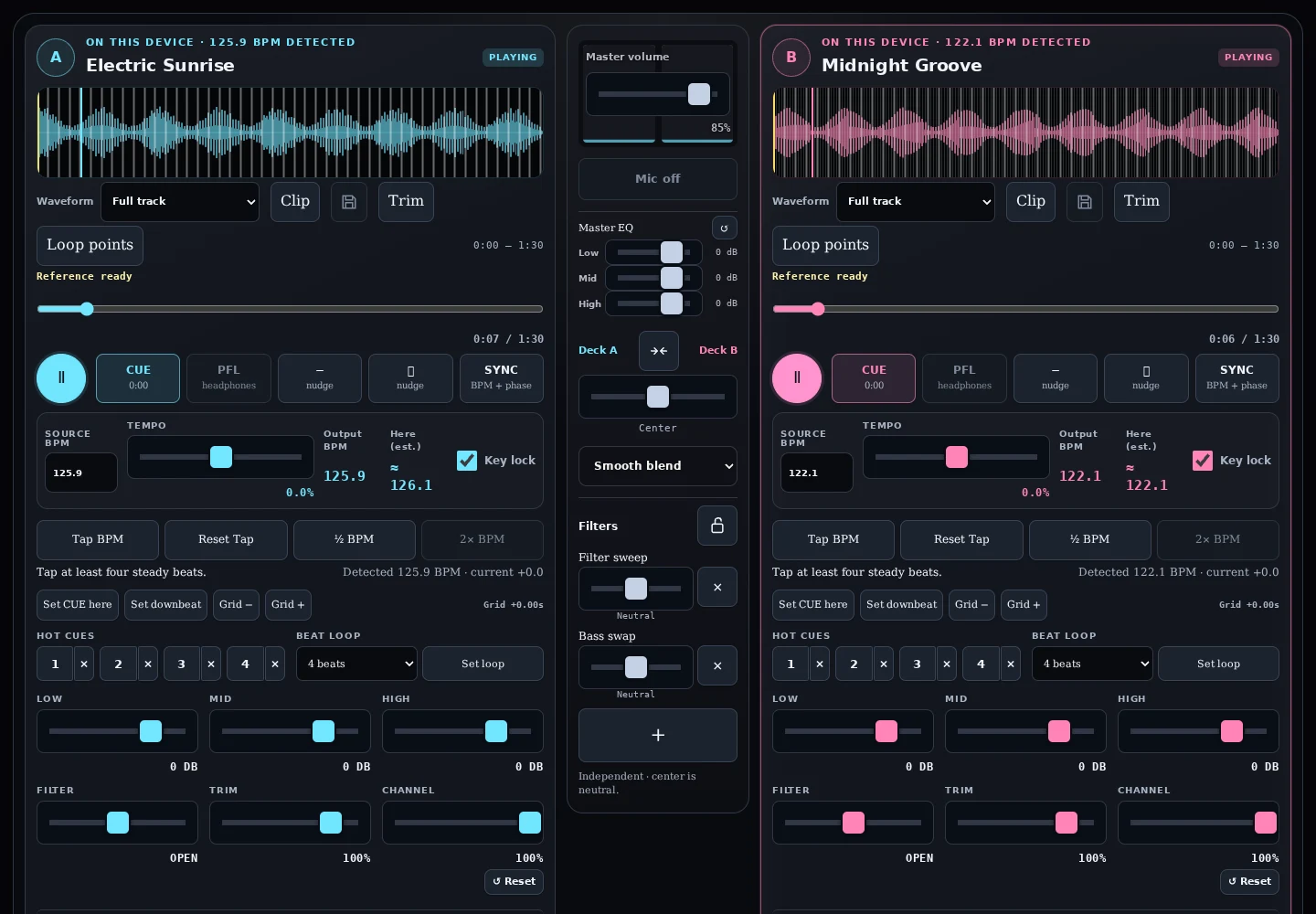This screenshot has height=914, width=1316.
Task: Click Set downbeat on Deck B
Action: (902, 604)
